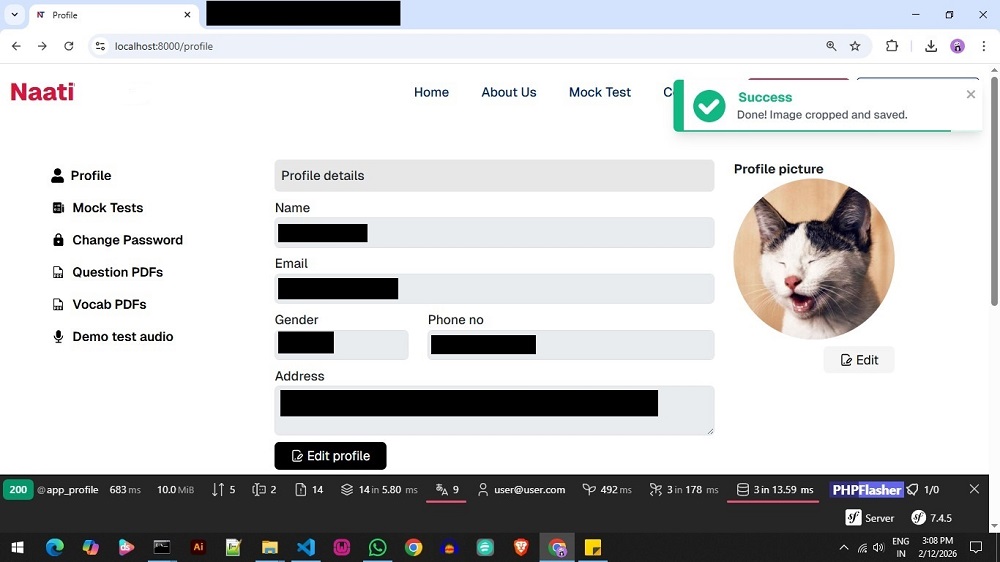The image size is (1000, 562).
Task: Open the About Us nav link
Action: click(508, 92)
